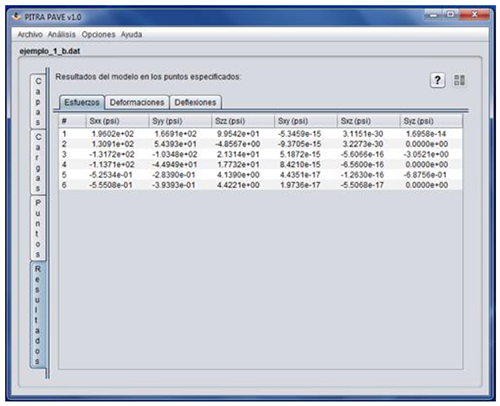Image resolution: width=500 pixels, height=406 pixels.
Task: Switch to the Deformaciones tab
Action: [x=137, y=102]
